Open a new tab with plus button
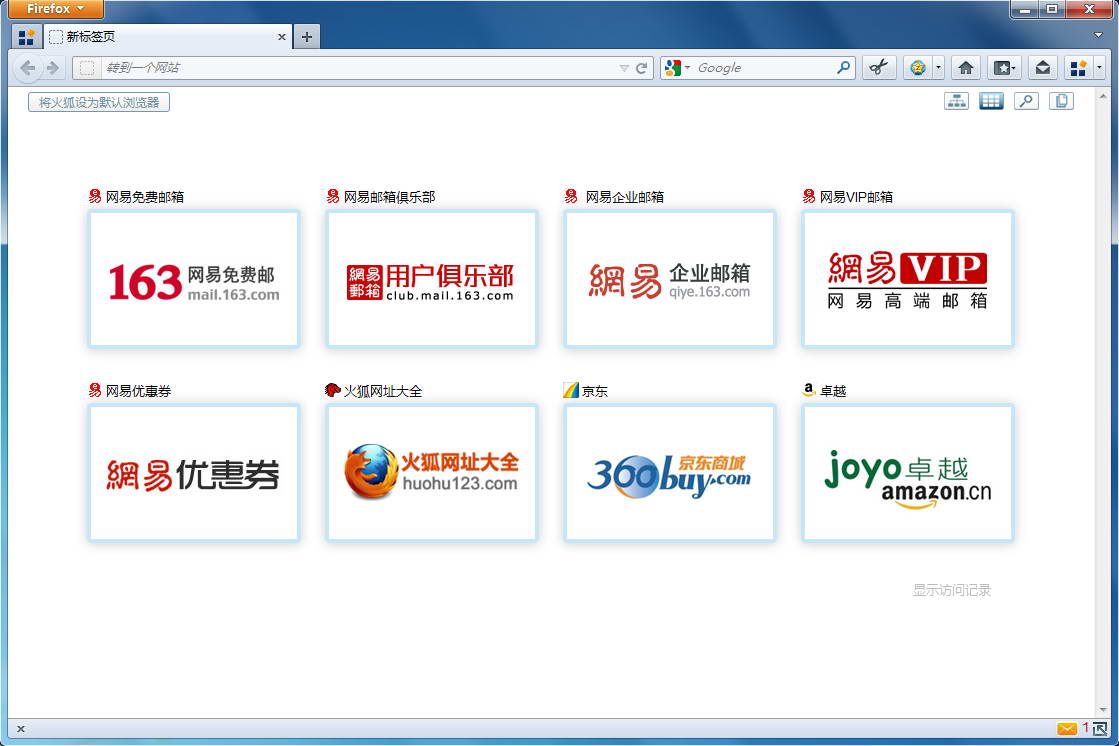Screen dimensions: 1119x746 click(x=306, y=37)
